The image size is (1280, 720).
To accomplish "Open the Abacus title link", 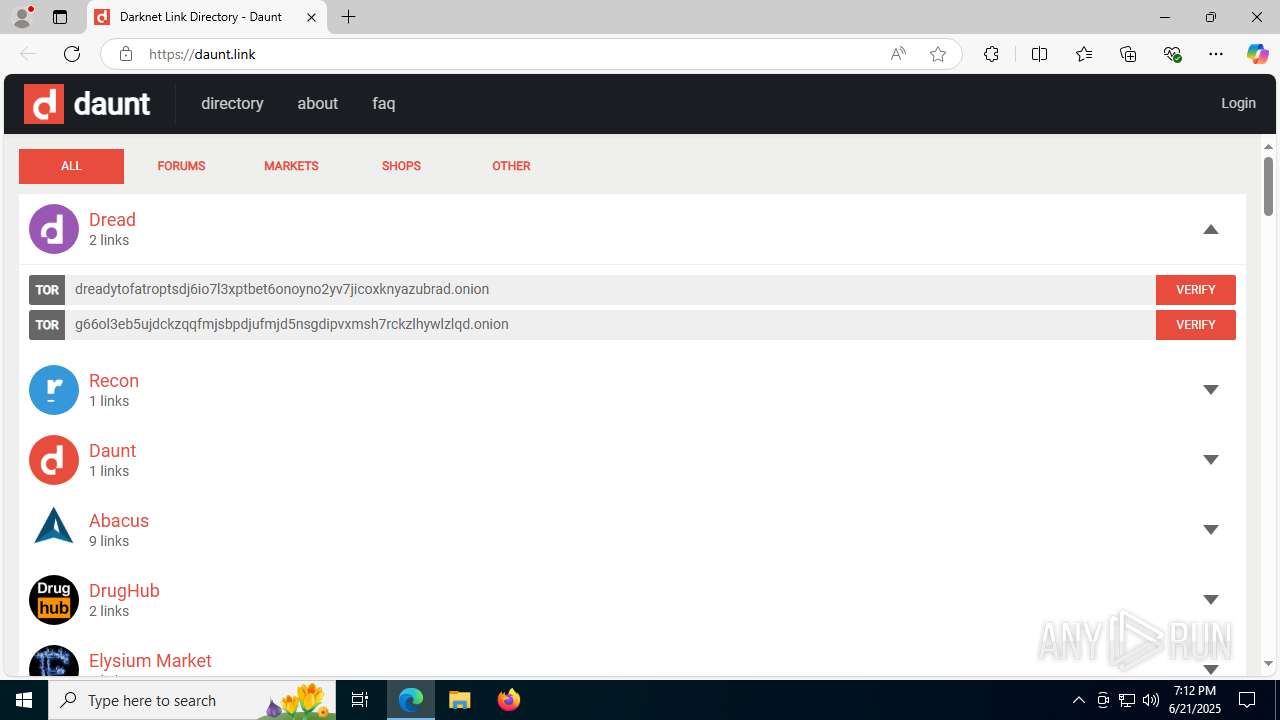I will click(x=119, y=521).
